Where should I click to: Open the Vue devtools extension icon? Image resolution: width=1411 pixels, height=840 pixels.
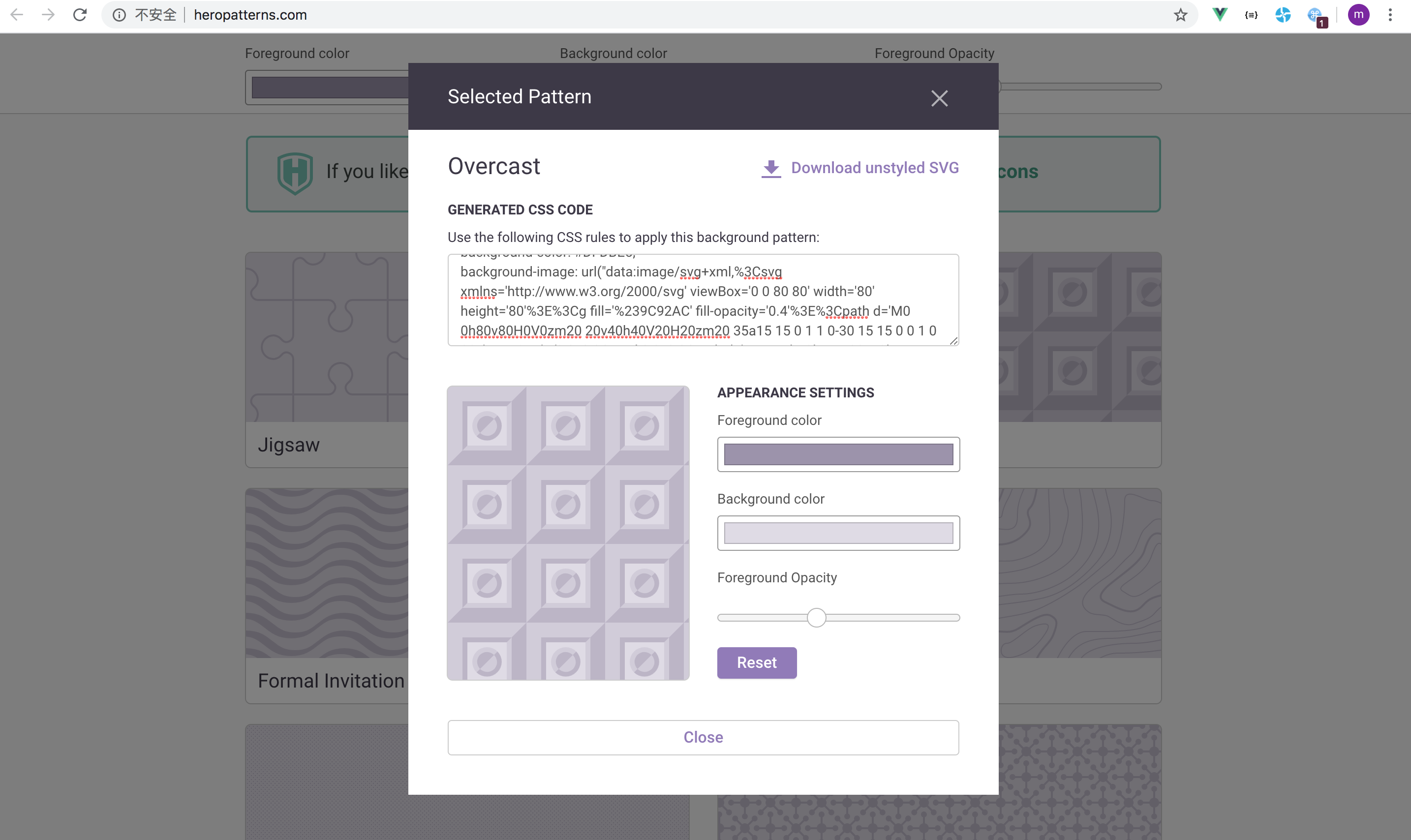tap(1220, 15)
